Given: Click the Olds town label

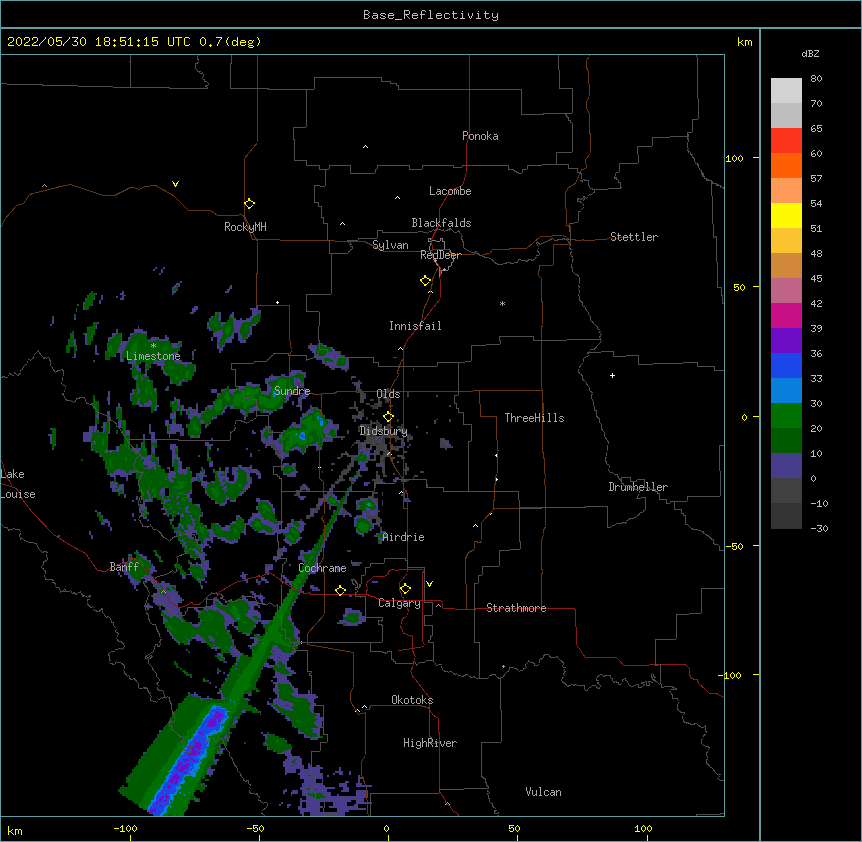Looking at the screenshot, I should [388, 394].
